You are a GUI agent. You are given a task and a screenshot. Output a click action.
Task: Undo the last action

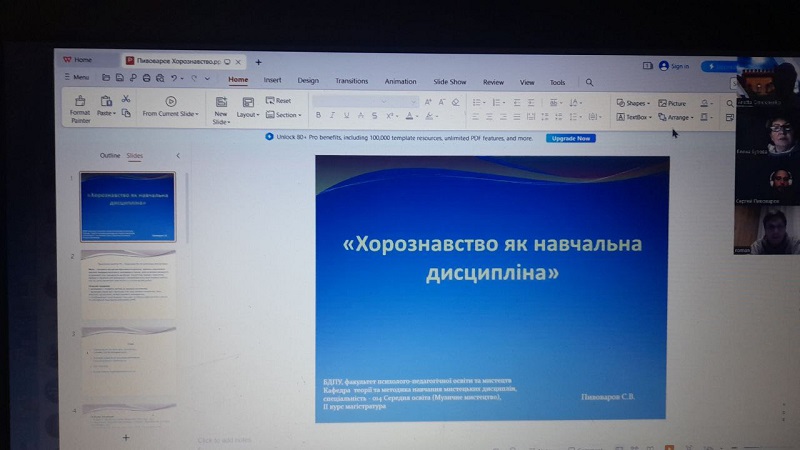coord(174,78)
